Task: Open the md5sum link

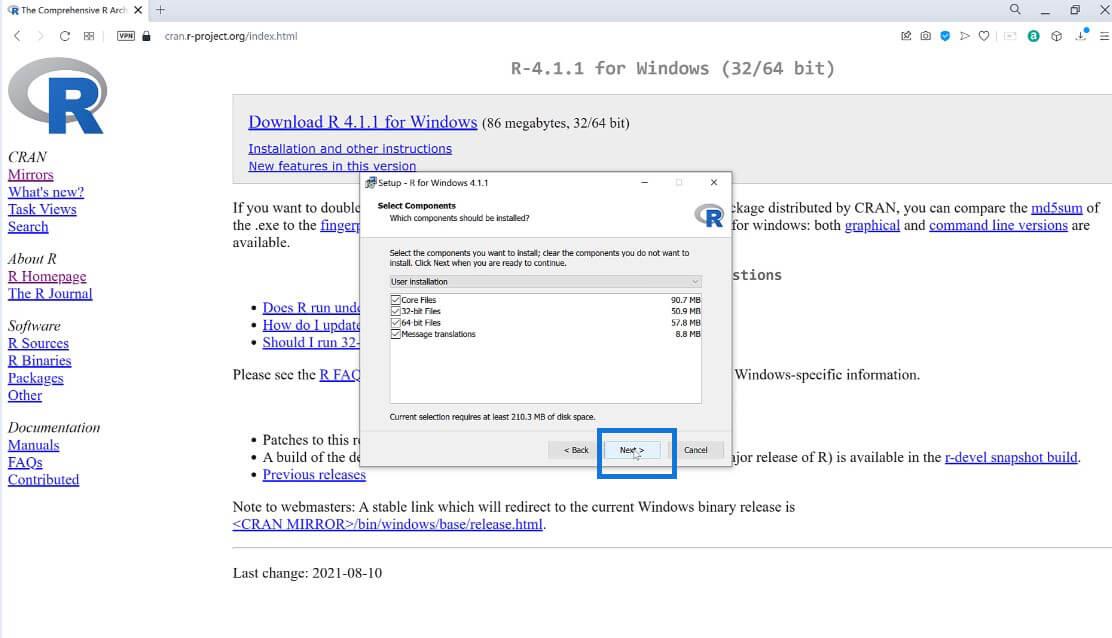Action: point(1057,208)
